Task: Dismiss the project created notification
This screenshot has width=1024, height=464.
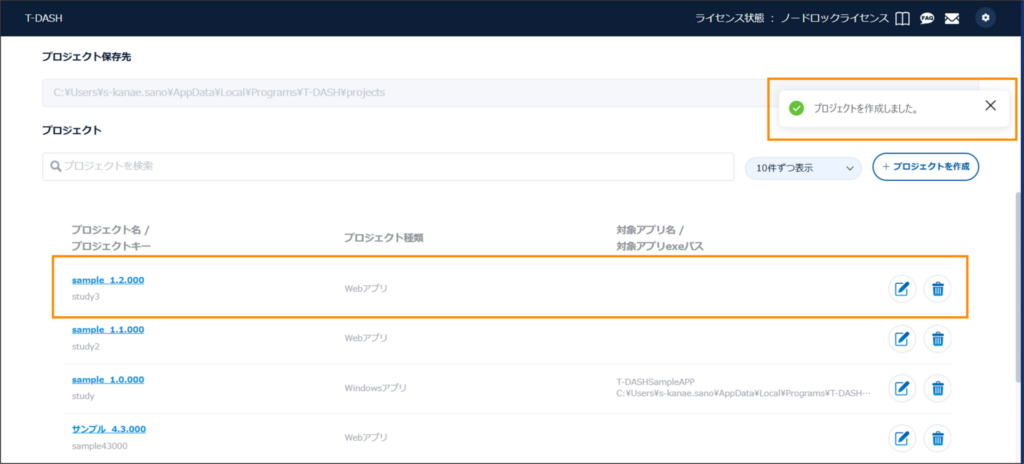Action: [x=990, y=106]
